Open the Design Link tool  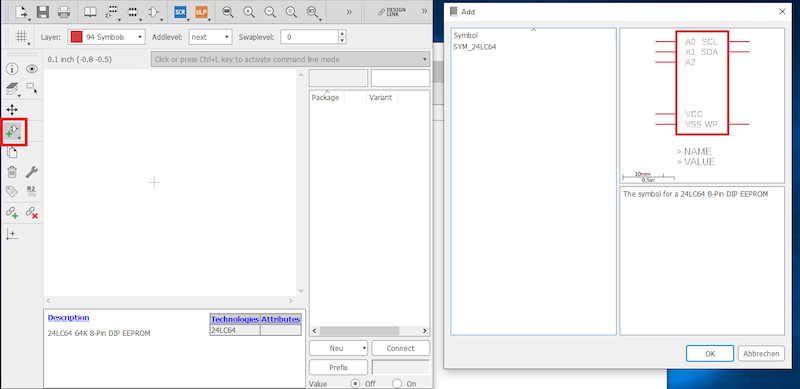click(x=391, y=11)
